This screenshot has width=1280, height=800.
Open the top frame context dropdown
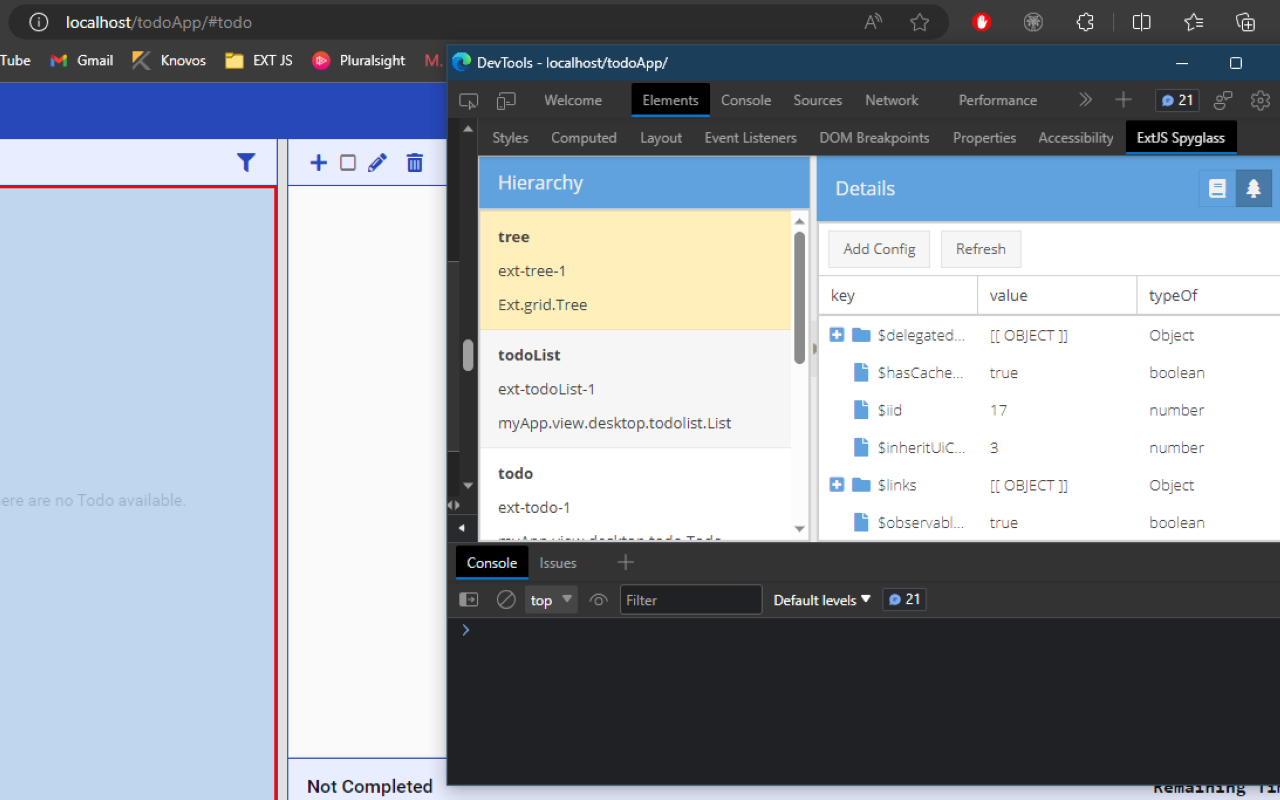point(550,599)
